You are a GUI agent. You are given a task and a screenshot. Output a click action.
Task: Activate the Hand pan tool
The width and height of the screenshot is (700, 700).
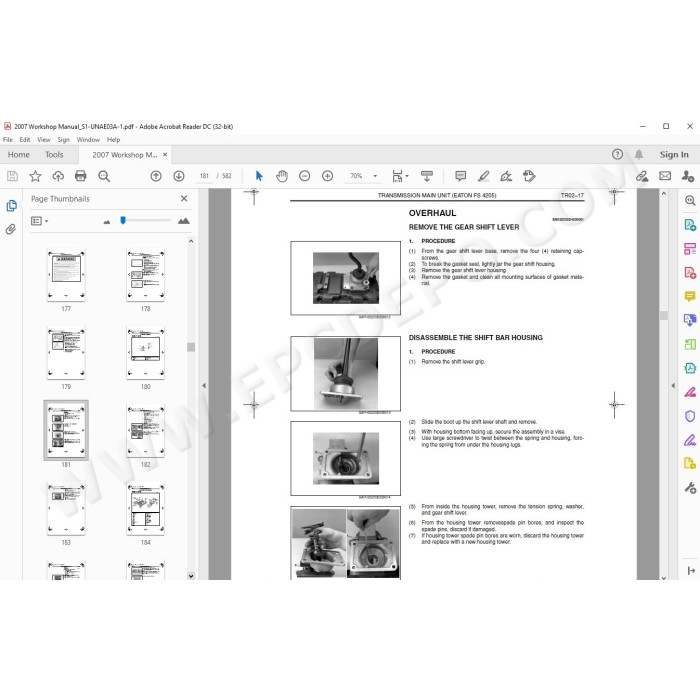(x=282, y=176)
